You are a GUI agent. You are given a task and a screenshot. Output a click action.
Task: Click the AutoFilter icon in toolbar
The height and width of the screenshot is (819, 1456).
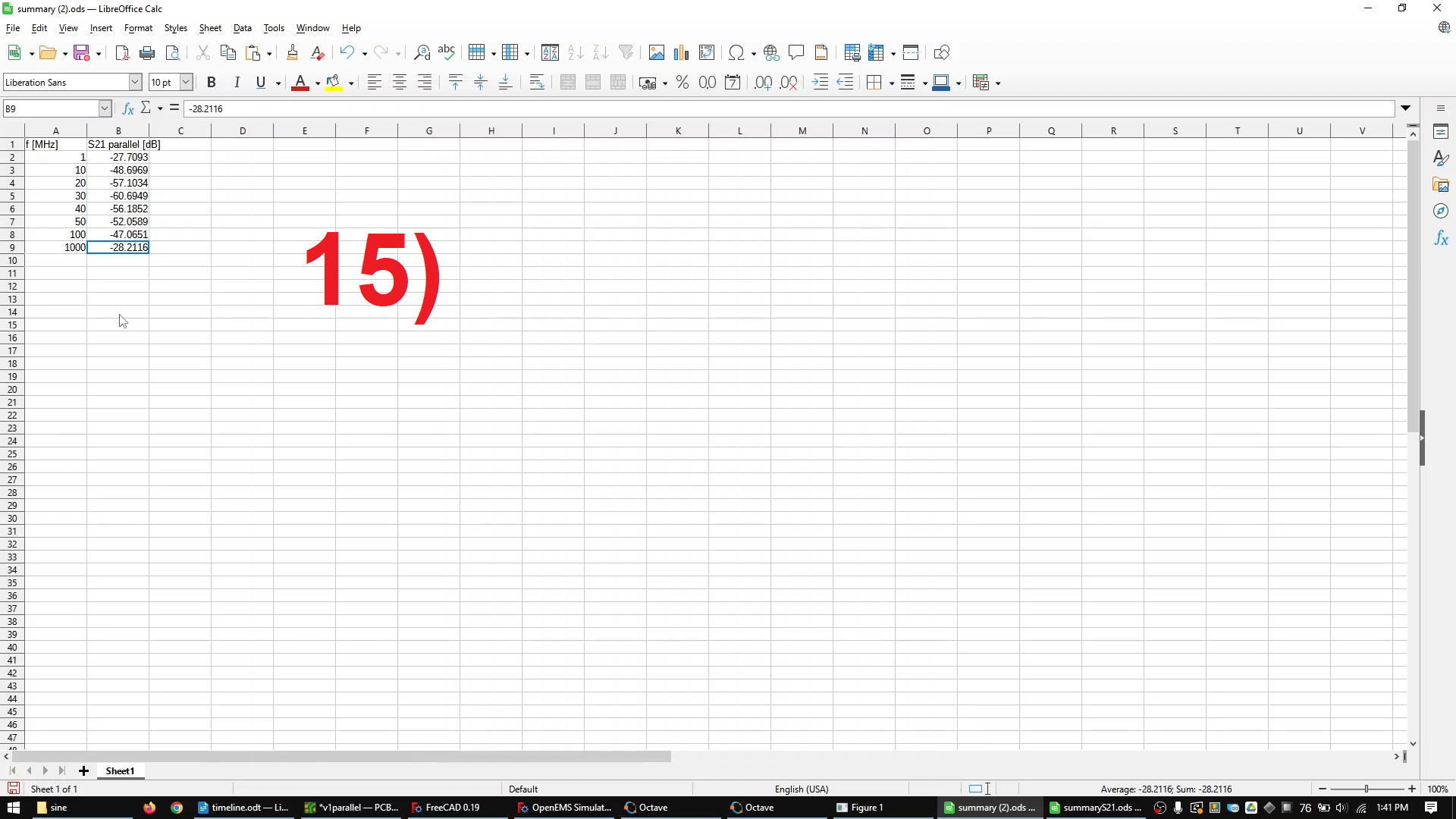pyautogui.click(x=625, y=52)
